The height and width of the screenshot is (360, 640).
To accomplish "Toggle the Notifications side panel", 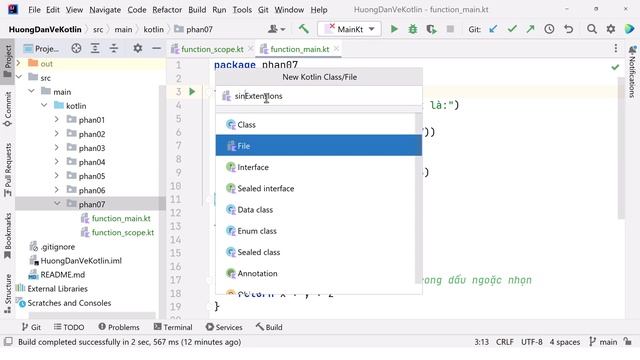I will point(632,71).
